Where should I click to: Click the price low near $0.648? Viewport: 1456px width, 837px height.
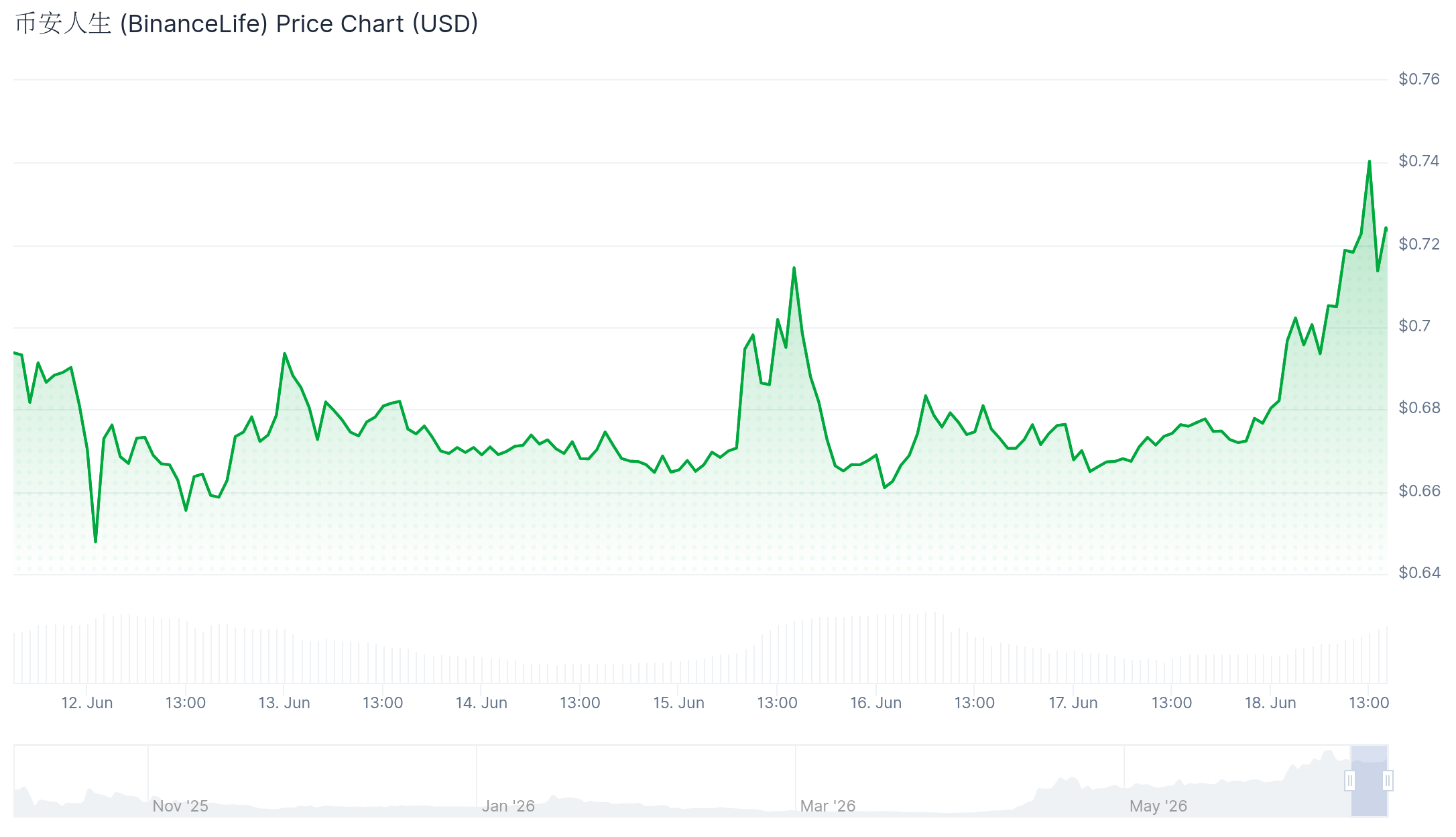tap(96, 541)
